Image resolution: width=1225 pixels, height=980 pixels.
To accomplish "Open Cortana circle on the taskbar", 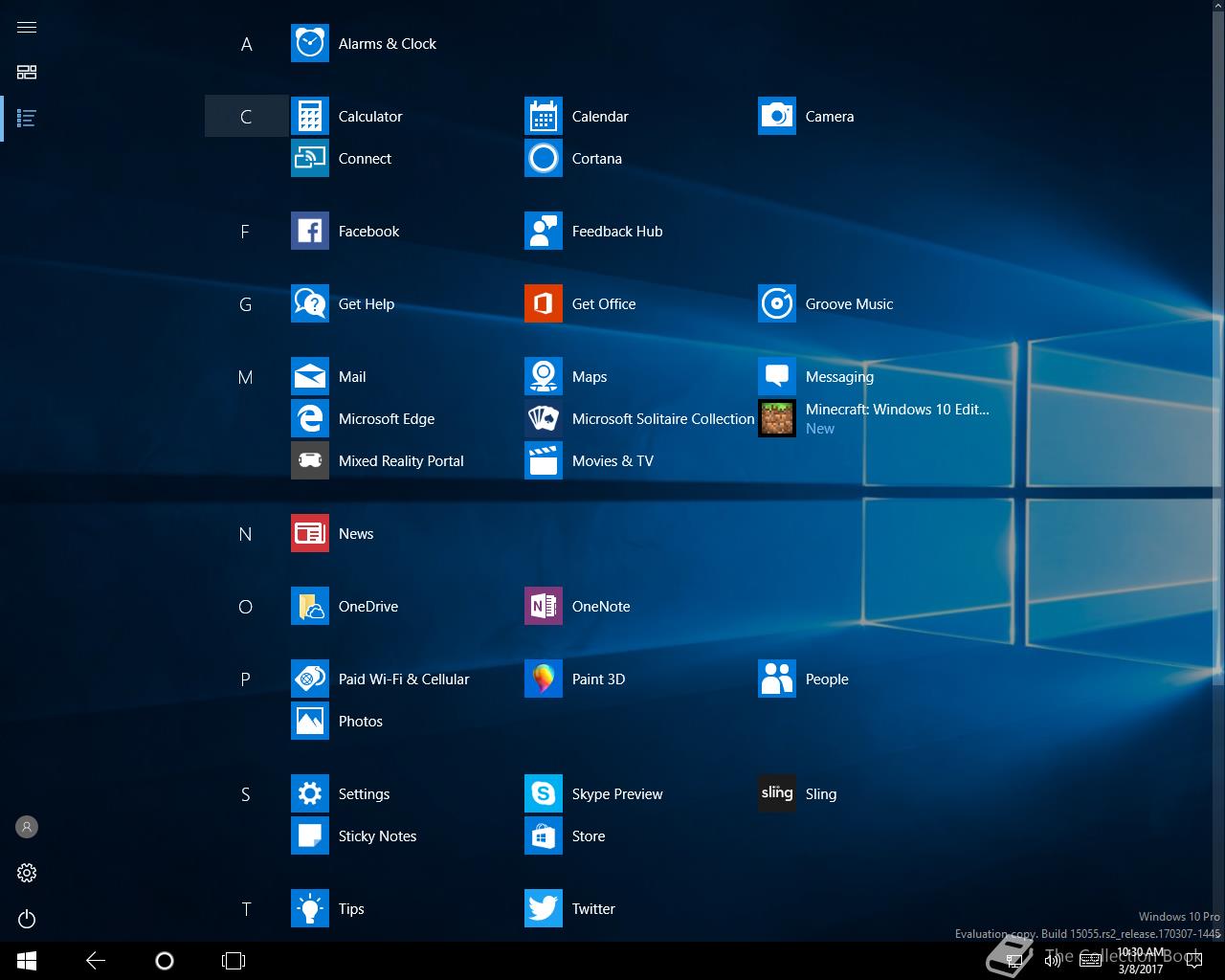I will pyautogui.click(x=165, y=961).
